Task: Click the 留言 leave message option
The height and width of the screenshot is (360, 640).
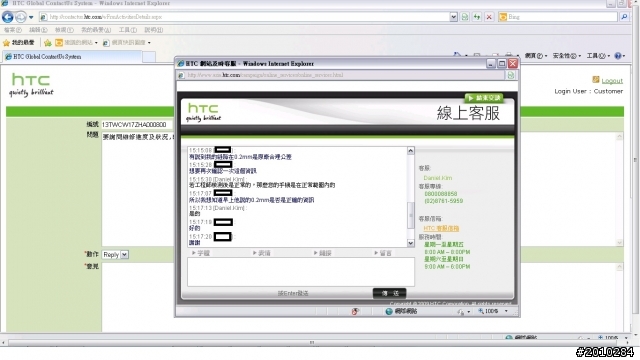Action: pos(383,253)
